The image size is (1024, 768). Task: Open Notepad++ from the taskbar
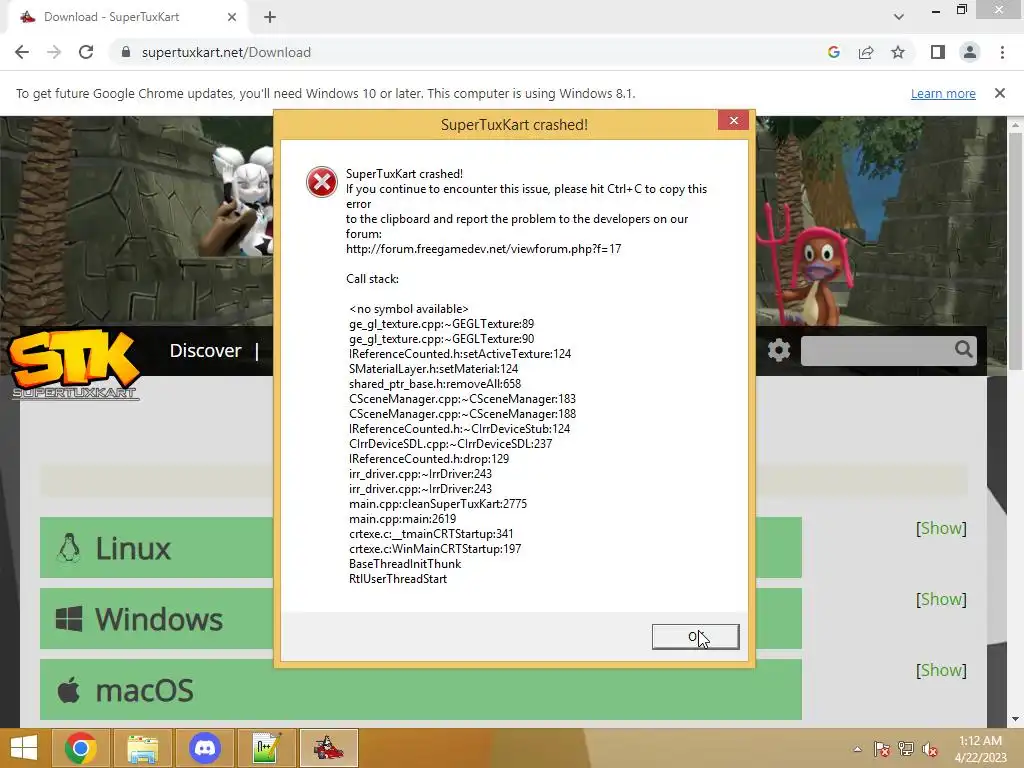point(267,748)
